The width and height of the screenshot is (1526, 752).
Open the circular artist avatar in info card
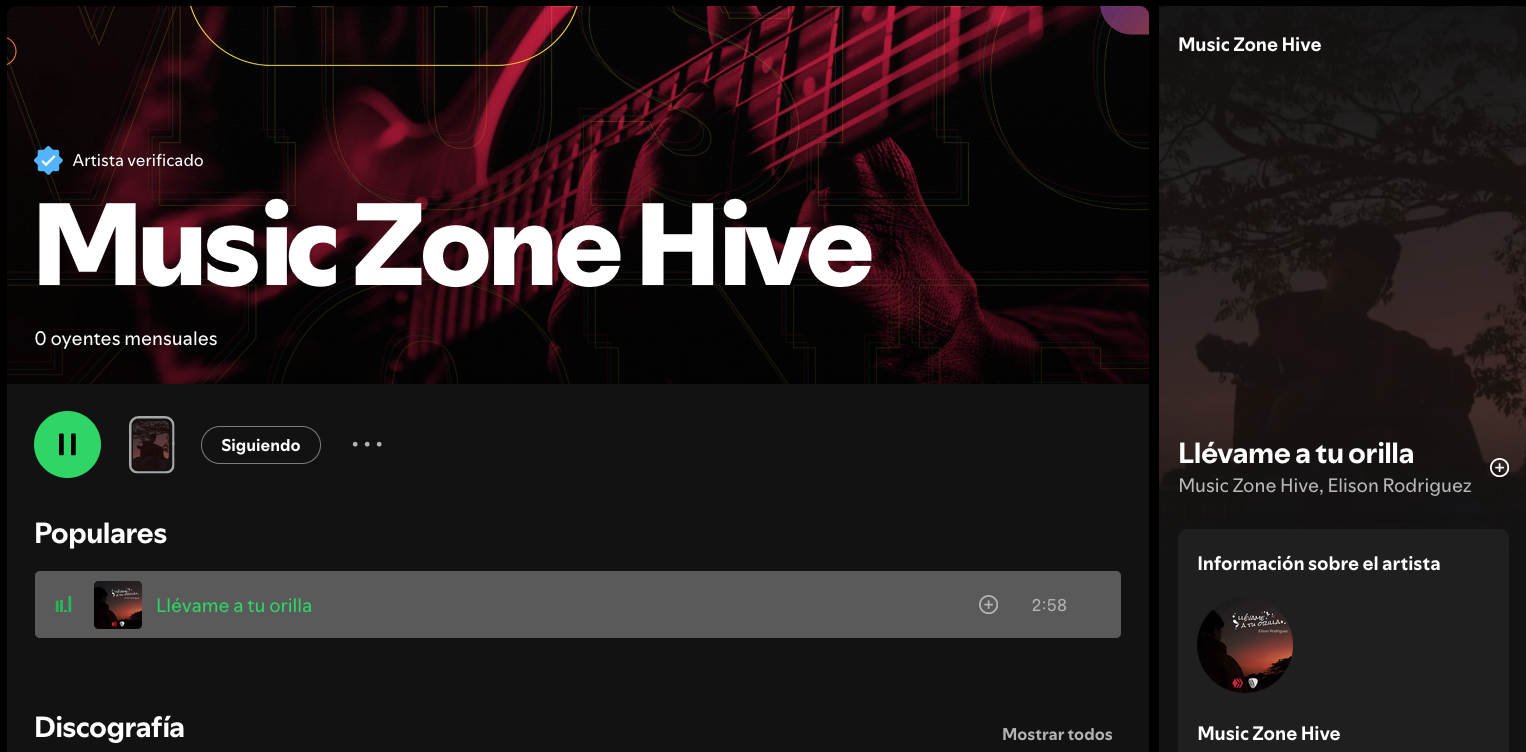[x=1245, y=645]
